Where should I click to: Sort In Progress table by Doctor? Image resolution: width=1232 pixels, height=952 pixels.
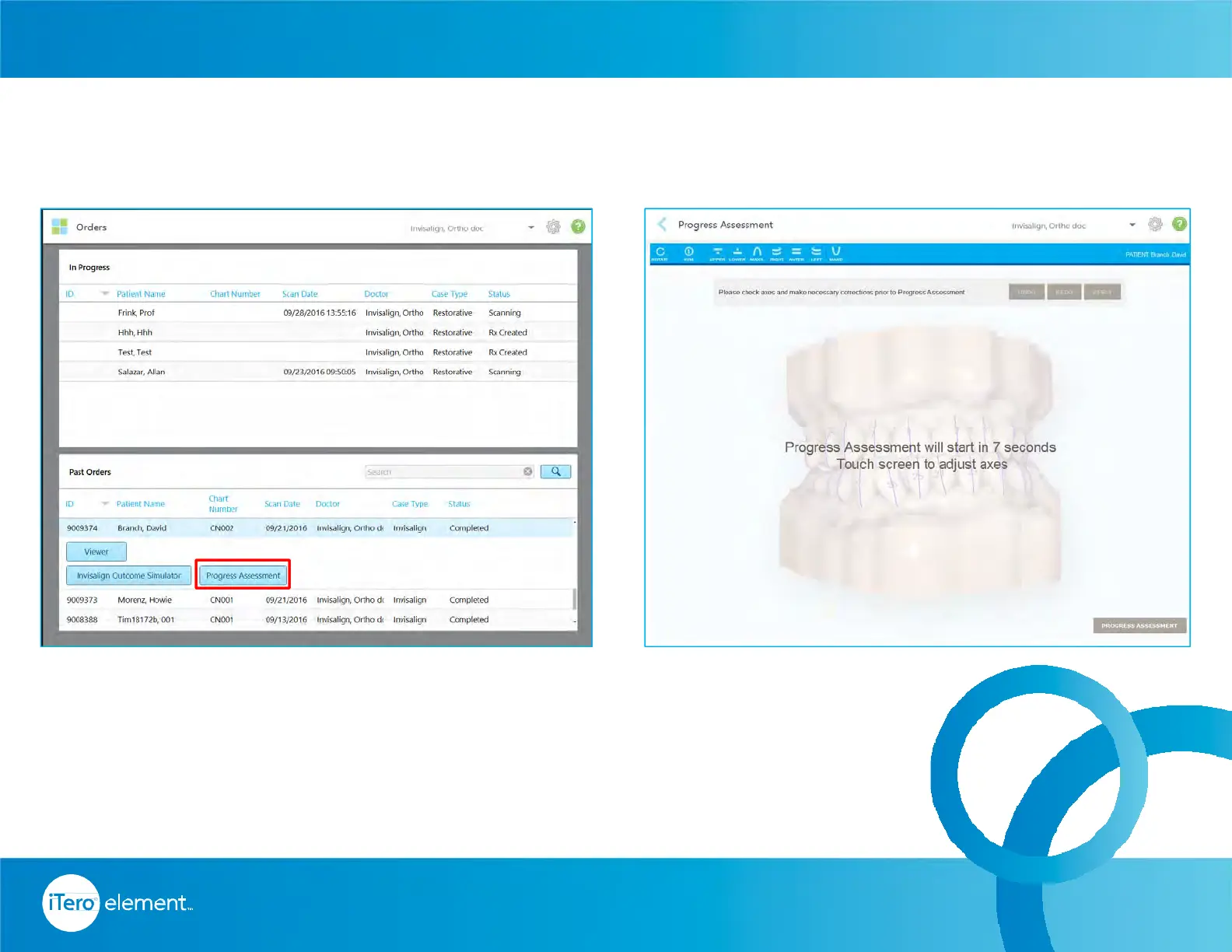pyautogui.click(x=376, y=294)
